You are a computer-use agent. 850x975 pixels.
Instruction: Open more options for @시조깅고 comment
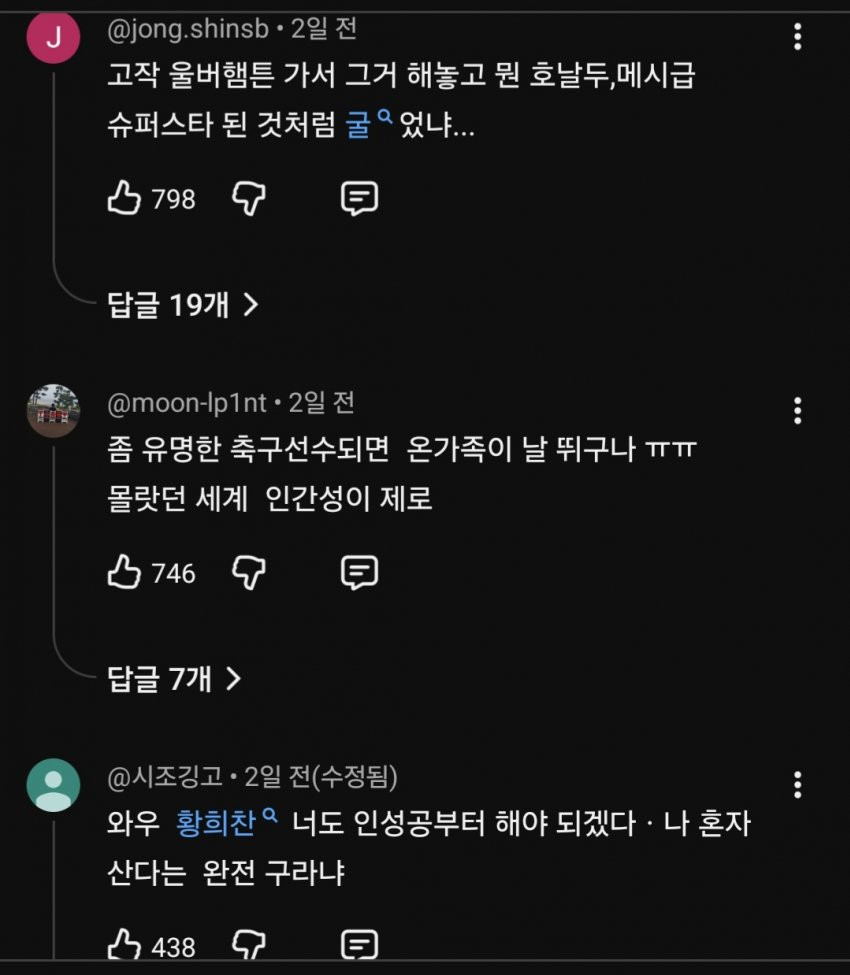pos(797,784)
